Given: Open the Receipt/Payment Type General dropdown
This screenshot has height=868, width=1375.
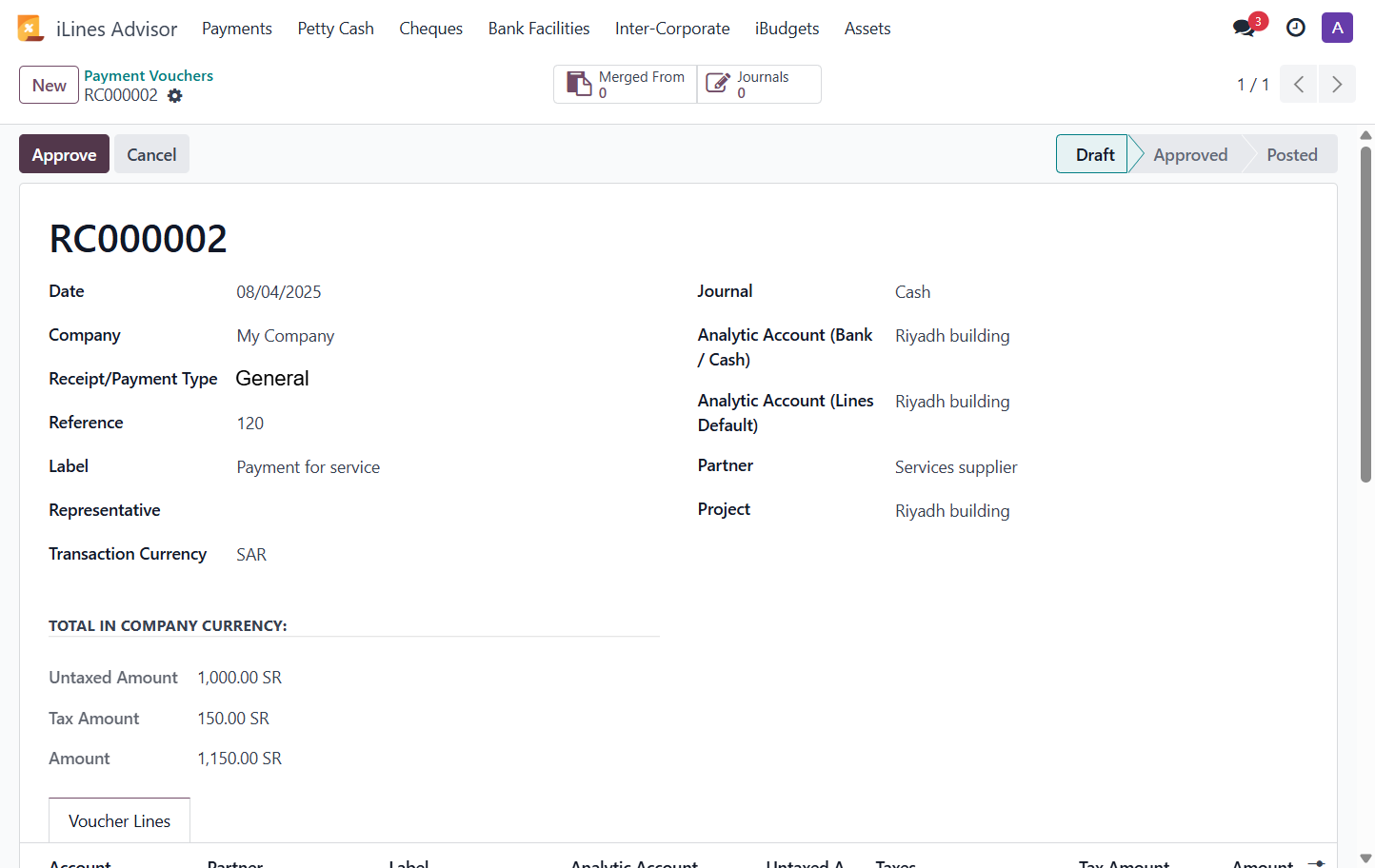Looking at the screenshot, I should coord(272,379).
